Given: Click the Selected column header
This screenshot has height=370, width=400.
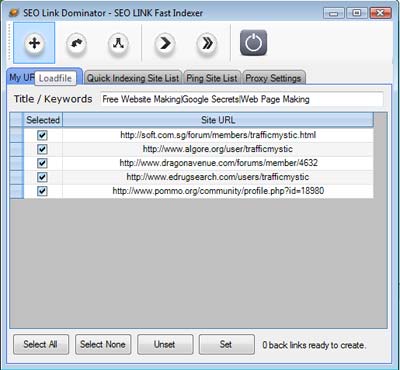Looking at the screenshot, I should 43,120.
